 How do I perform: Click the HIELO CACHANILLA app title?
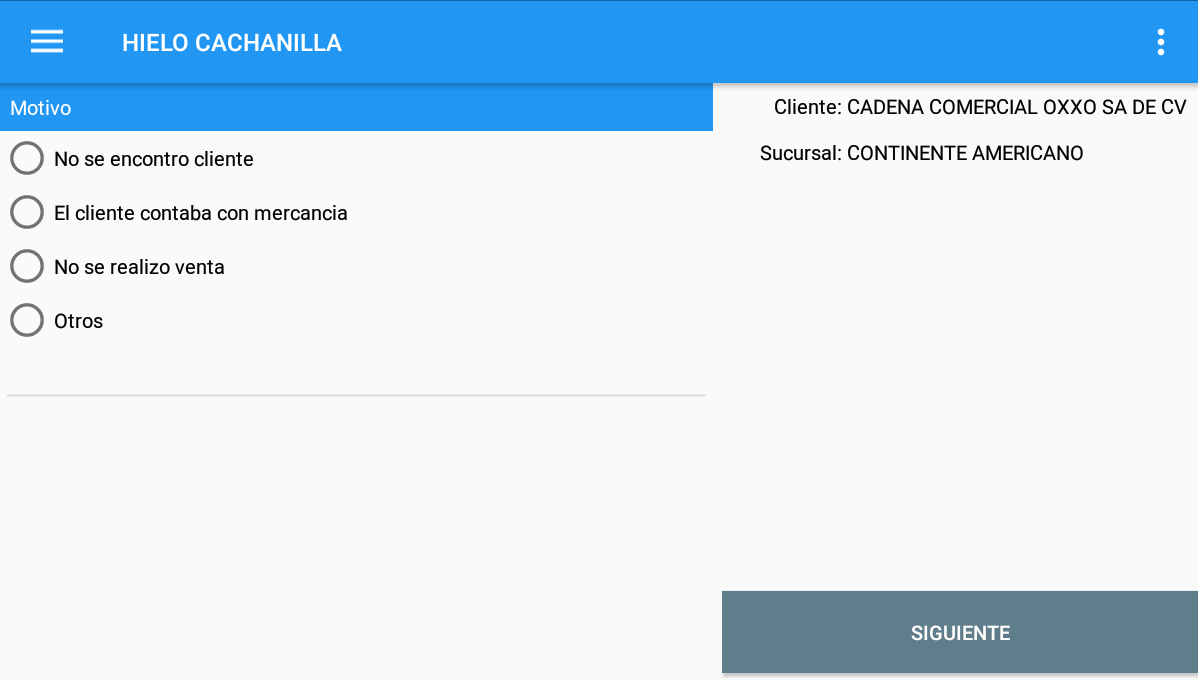pos(232,43)
